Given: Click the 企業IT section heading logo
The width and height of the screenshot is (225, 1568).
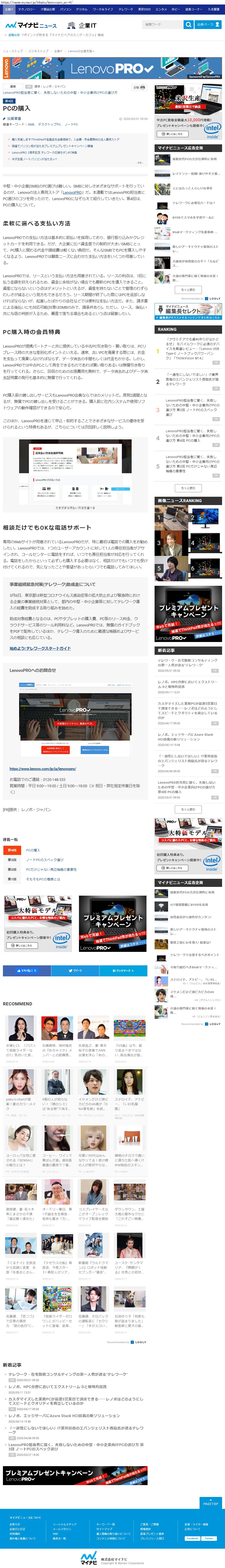Looking at the screenshot, I should [82, 26].
